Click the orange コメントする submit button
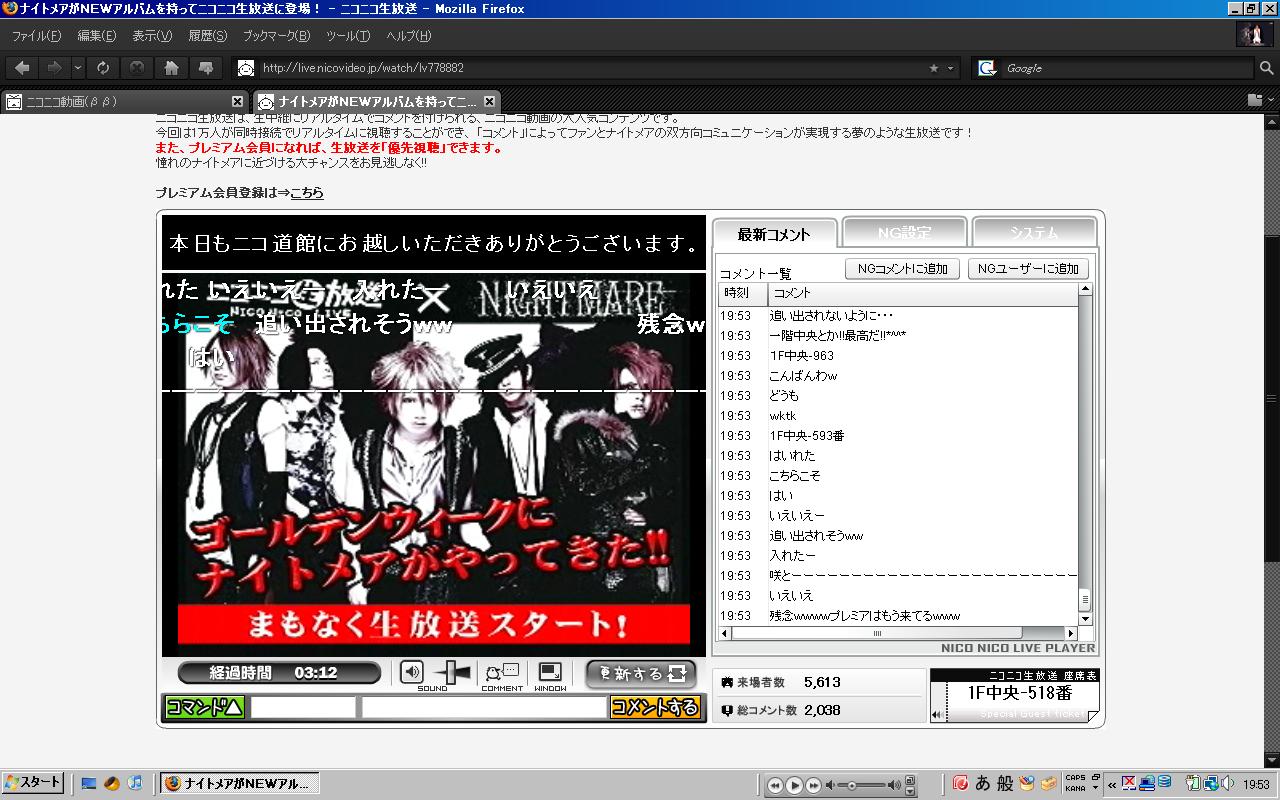 (654, 708)
